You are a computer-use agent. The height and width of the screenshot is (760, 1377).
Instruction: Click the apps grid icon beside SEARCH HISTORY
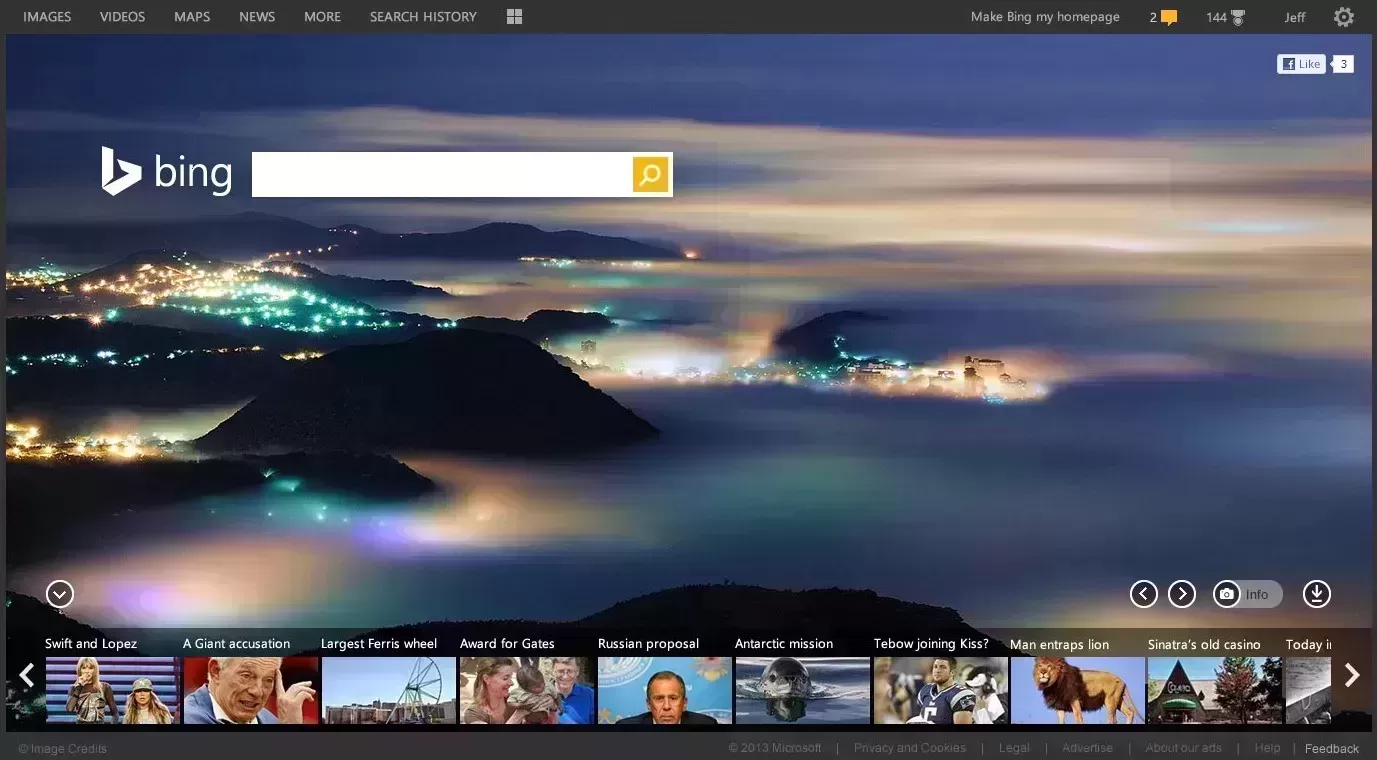coord(513,16)
